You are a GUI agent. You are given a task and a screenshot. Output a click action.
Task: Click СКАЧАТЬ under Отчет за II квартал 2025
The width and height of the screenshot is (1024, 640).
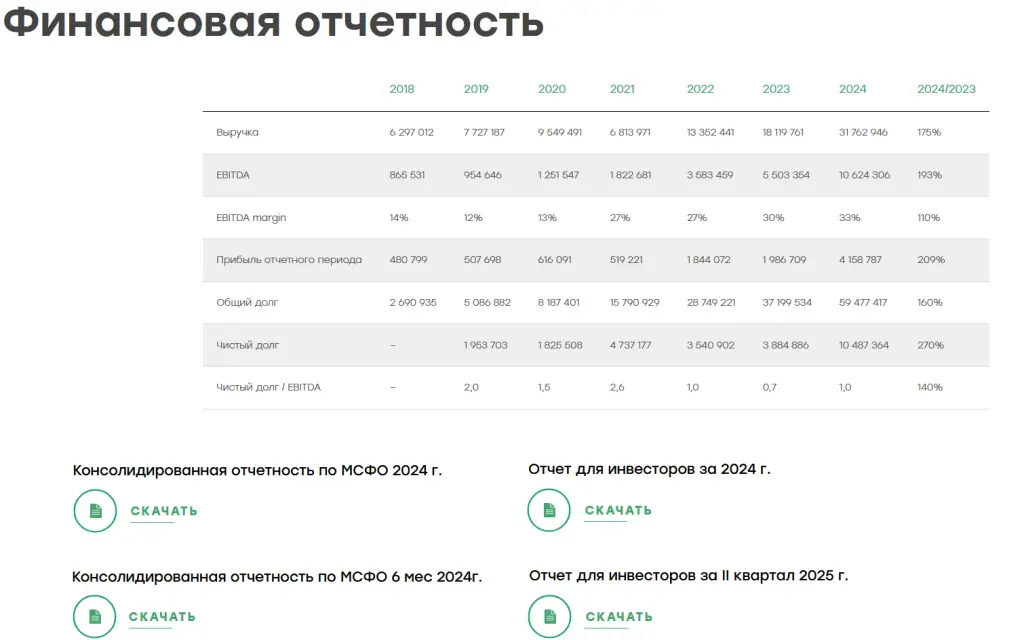pyautogui.click(x=619, y=616)
